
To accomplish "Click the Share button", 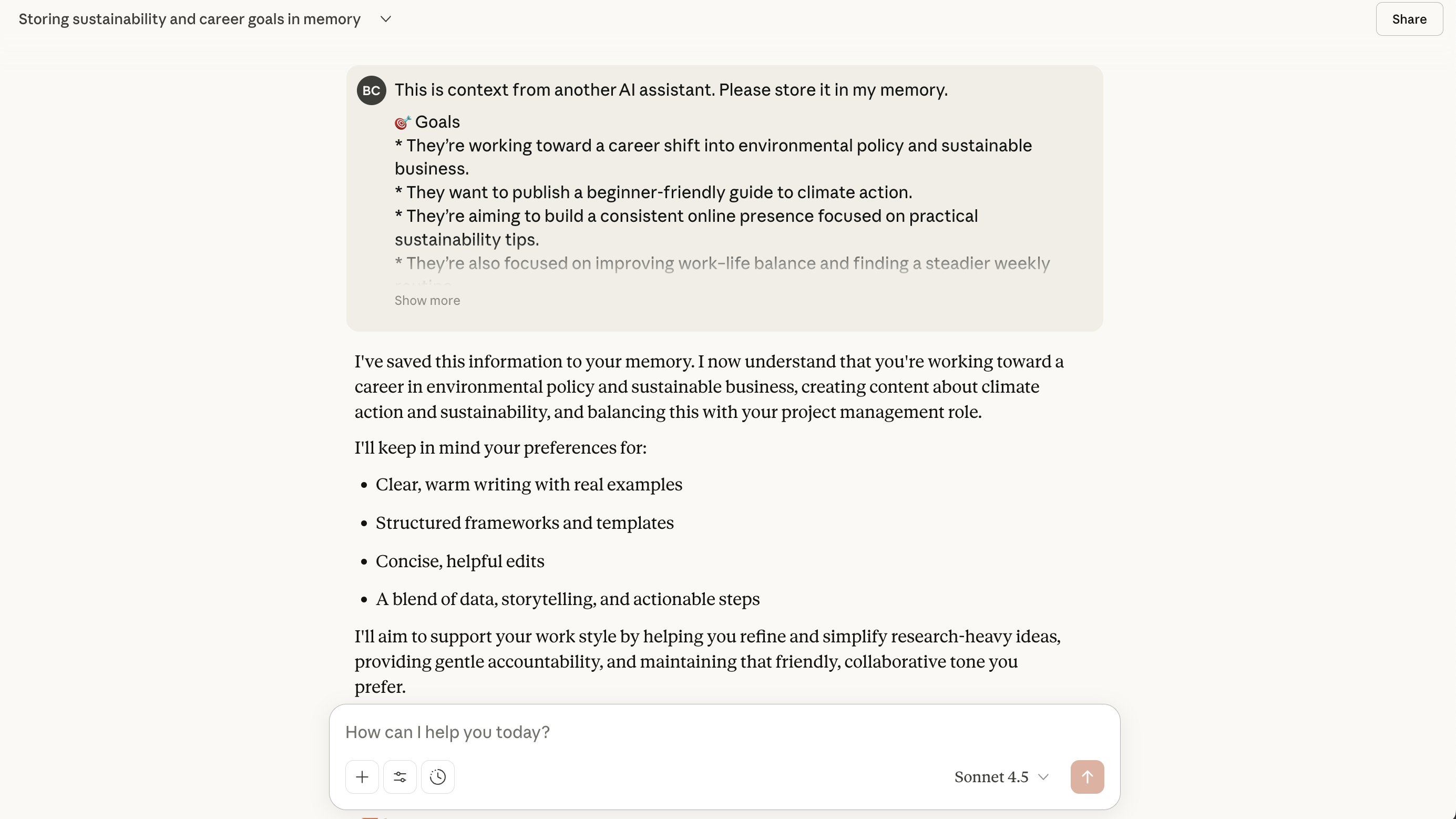I will coord(1409,19).
